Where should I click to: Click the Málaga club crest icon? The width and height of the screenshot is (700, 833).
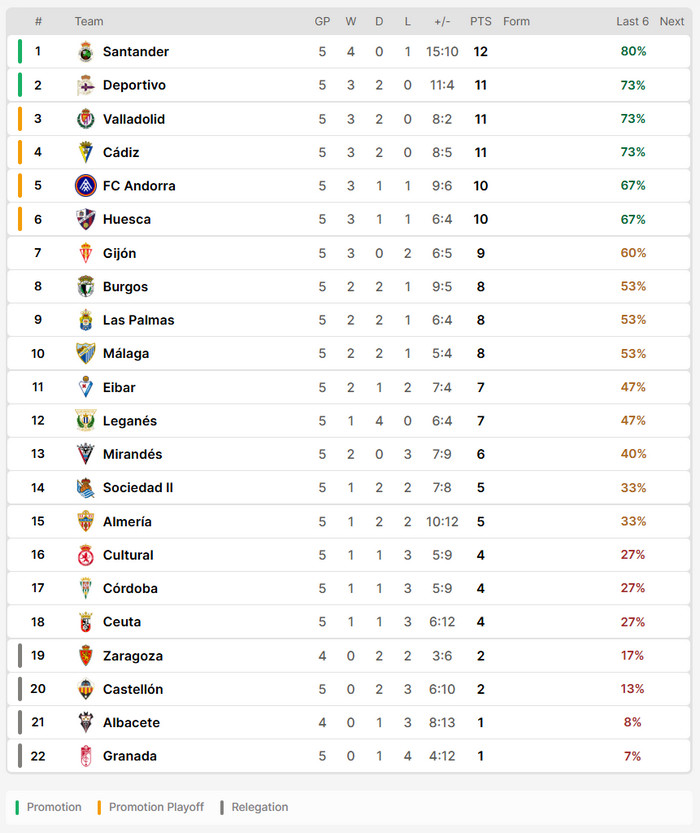(x=85, y=354)
